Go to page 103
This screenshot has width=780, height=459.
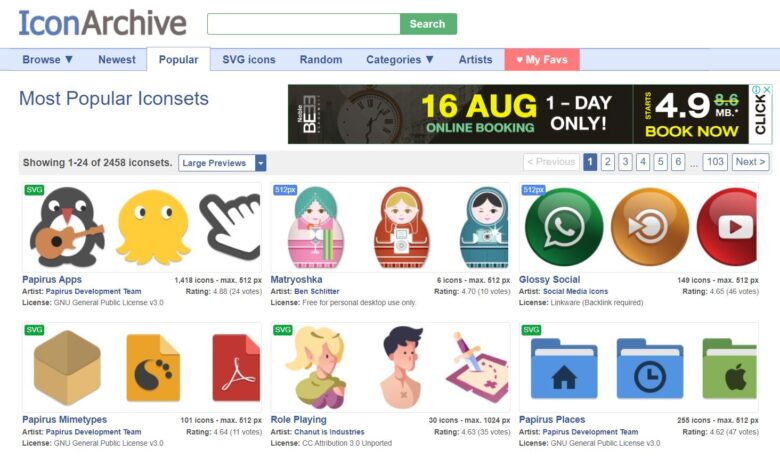click(x=715, y=162)
